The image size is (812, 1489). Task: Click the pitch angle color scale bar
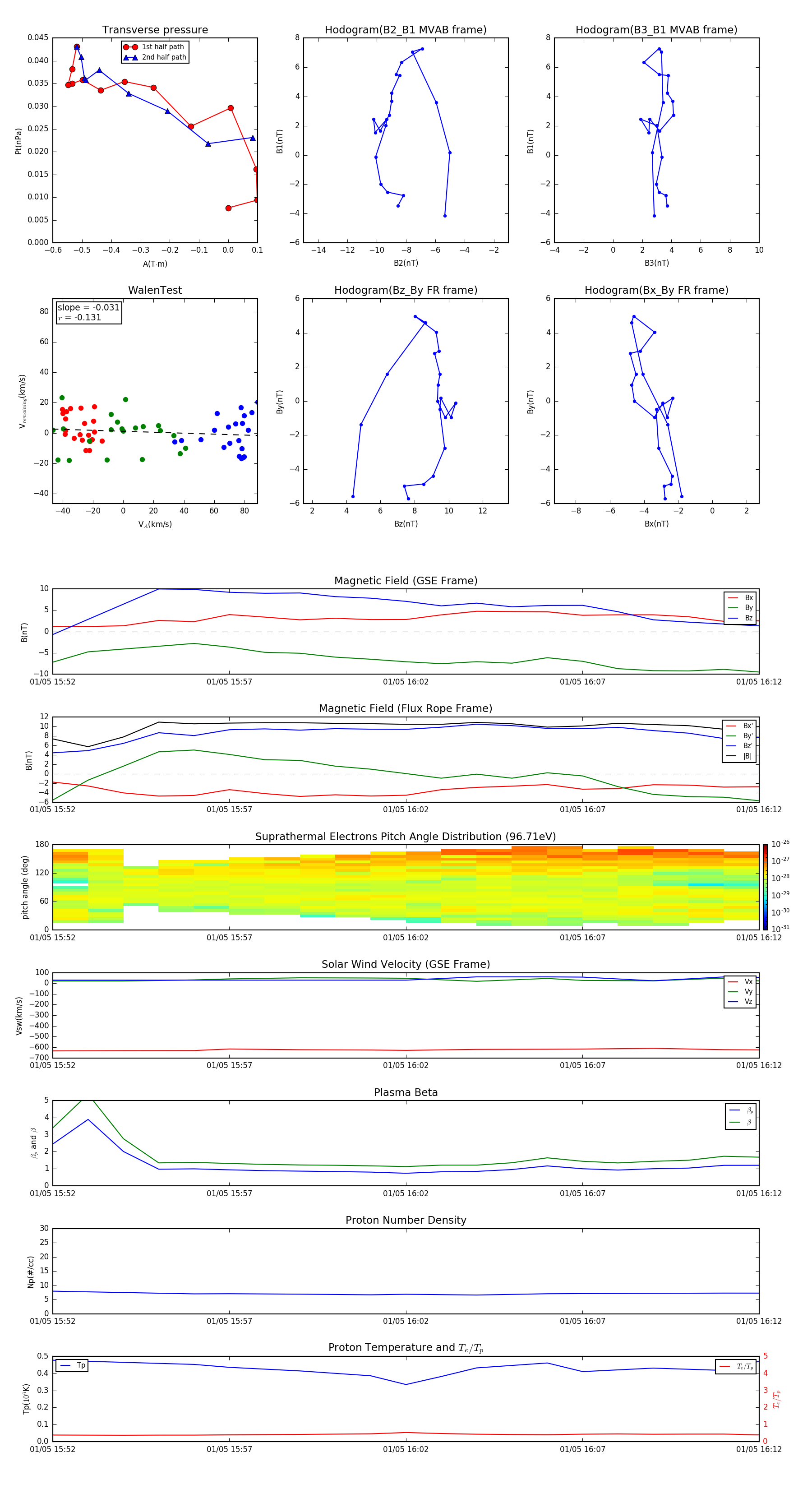click(x=765, y=887)
